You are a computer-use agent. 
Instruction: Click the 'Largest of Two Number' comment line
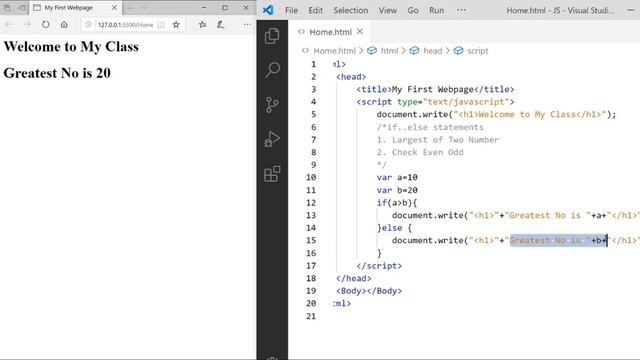click(x=438, y=140)
